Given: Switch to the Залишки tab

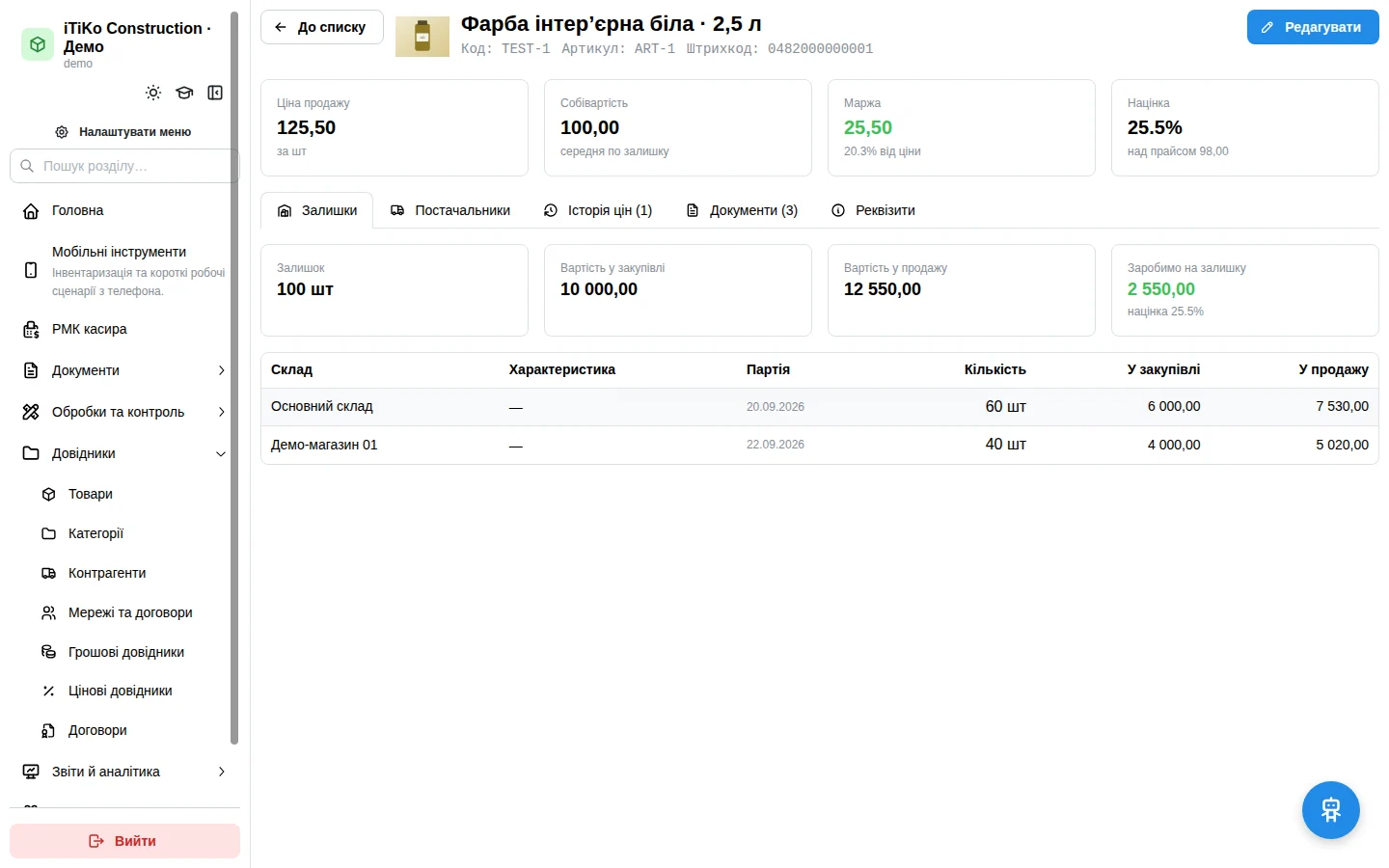Looking at the screenshot, I should [317, 210].
